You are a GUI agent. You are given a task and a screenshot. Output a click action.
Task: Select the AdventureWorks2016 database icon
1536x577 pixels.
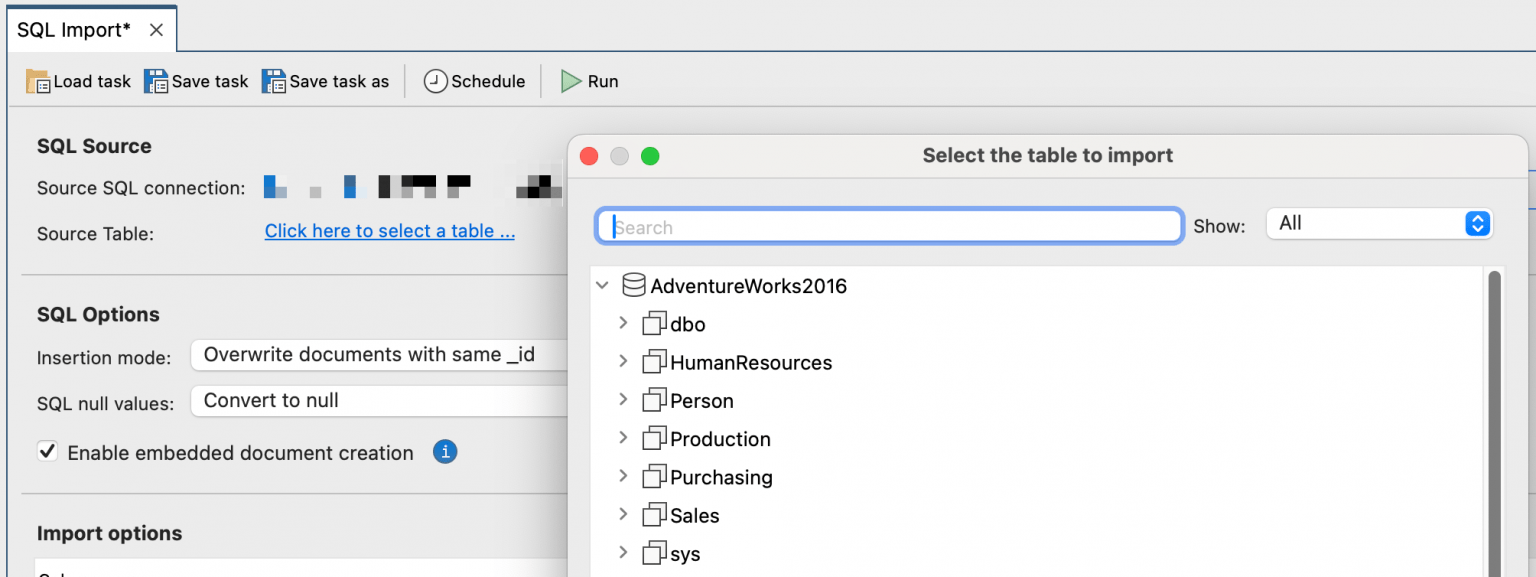tap(634, 286)
